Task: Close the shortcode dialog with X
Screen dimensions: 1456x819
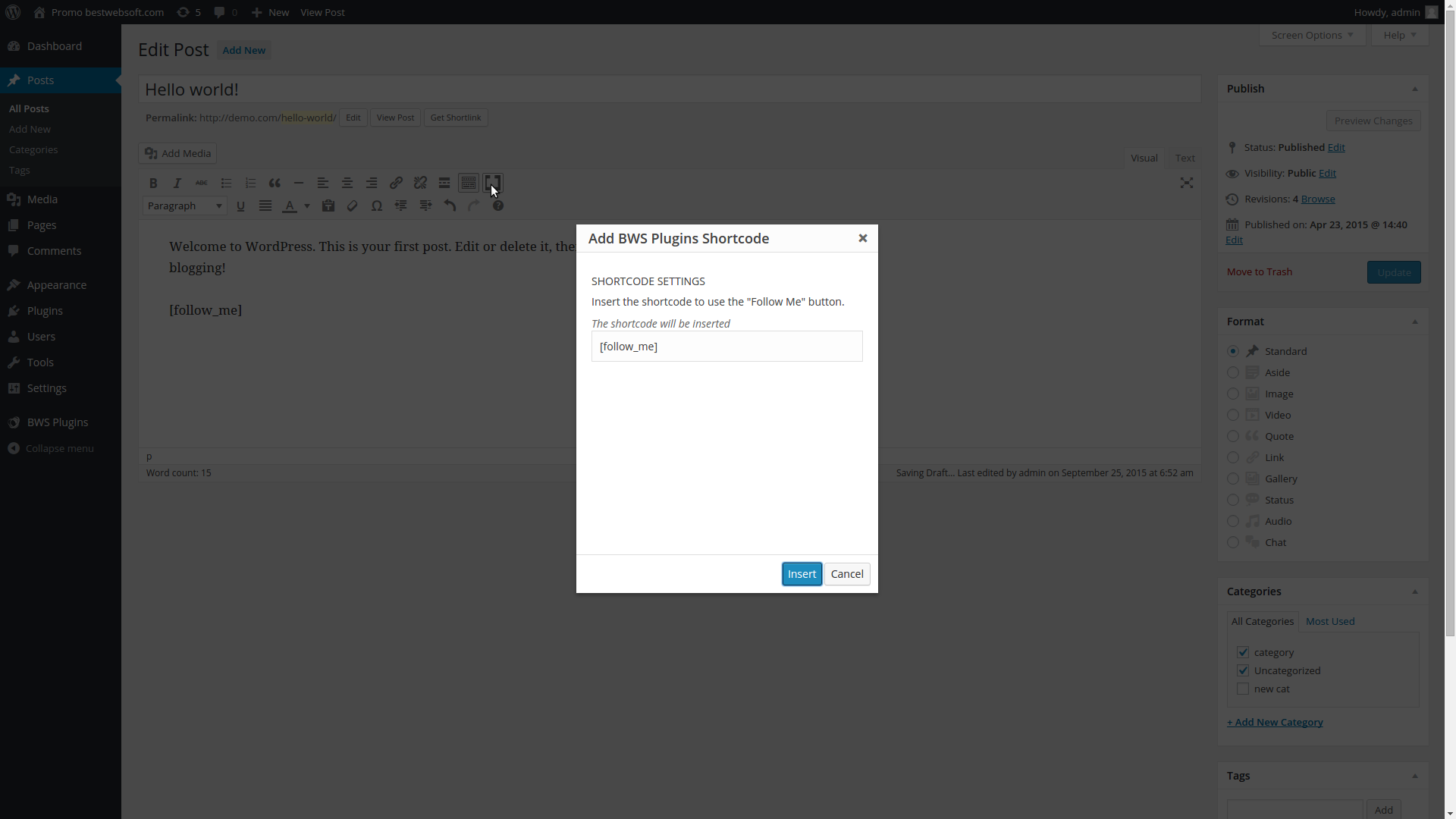Action: (863, 238)
